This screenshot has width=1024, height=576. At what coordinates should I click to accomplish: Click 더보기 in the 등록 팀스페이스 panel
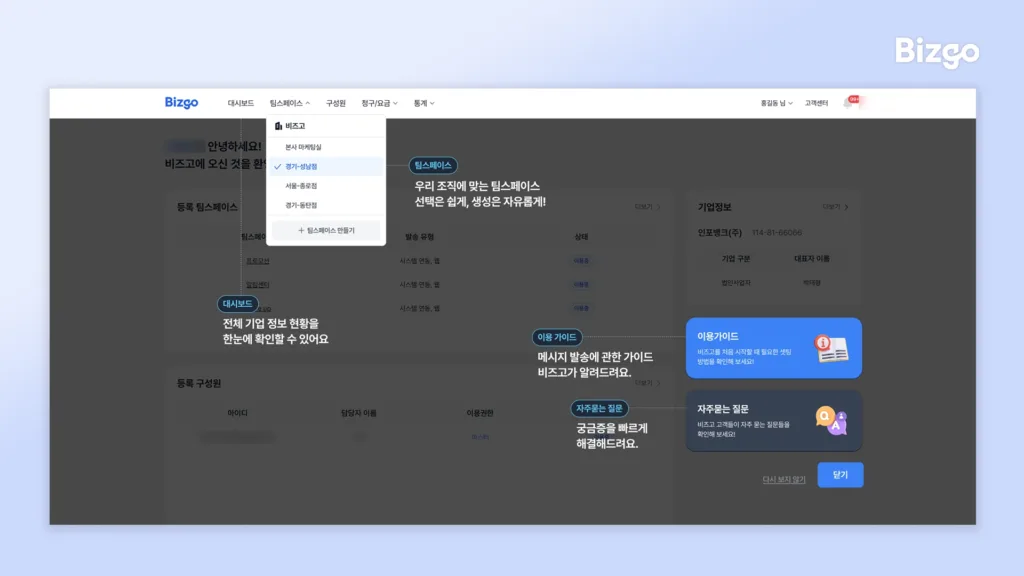647,207
